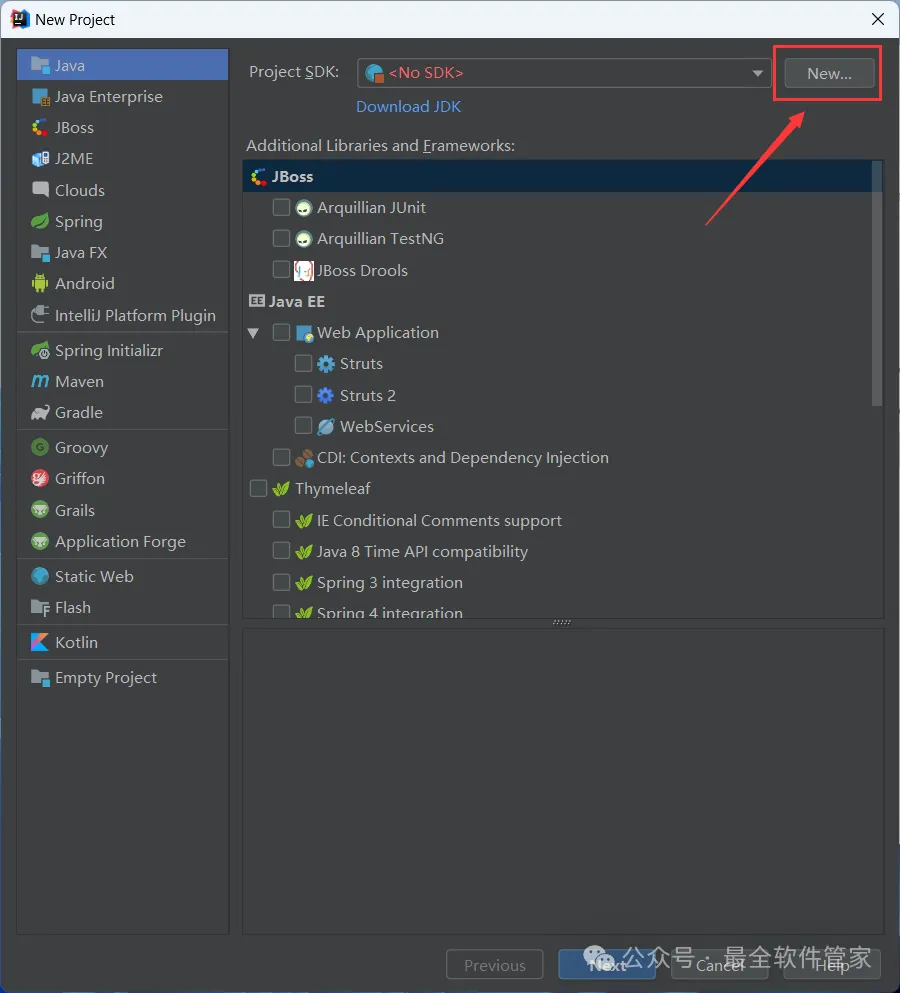This screenshot has width=900, height=993.
Task: Select the Flash project icon
Action: (40, 608)
